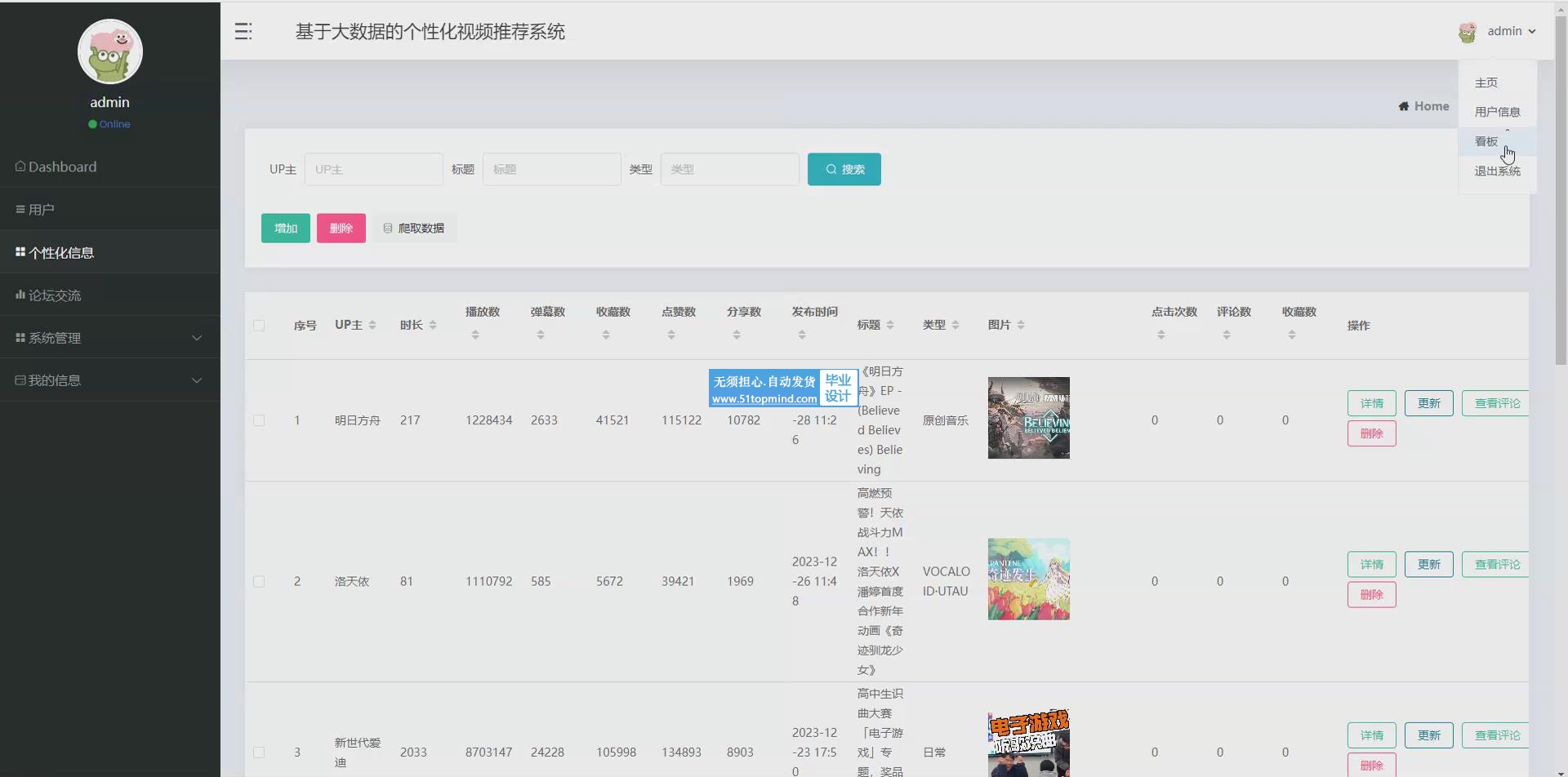The width and height of the screenshot is (1568, 777).
Task: Sort by the 点赞数 column arrows
Action: coord(671,335)
